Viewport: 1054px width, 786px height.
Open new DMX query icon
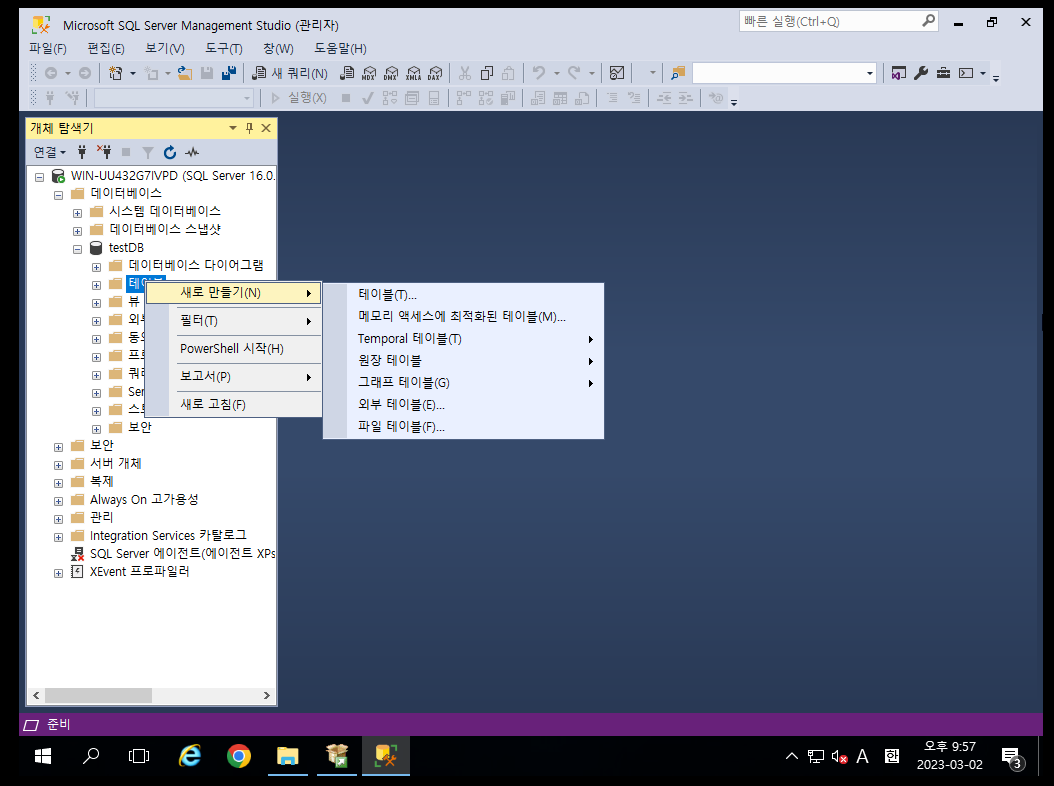(x=391, y=73)
